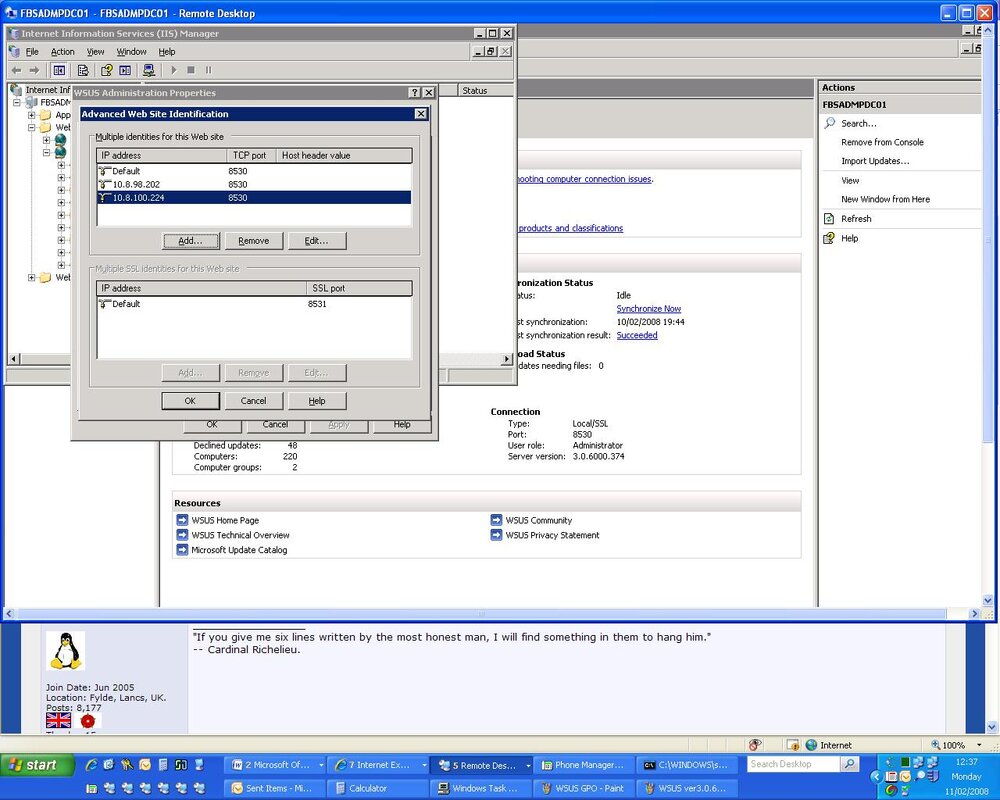Click the Tux penguin avatar
1000x800 pixels.
click(x=66, y=651)
